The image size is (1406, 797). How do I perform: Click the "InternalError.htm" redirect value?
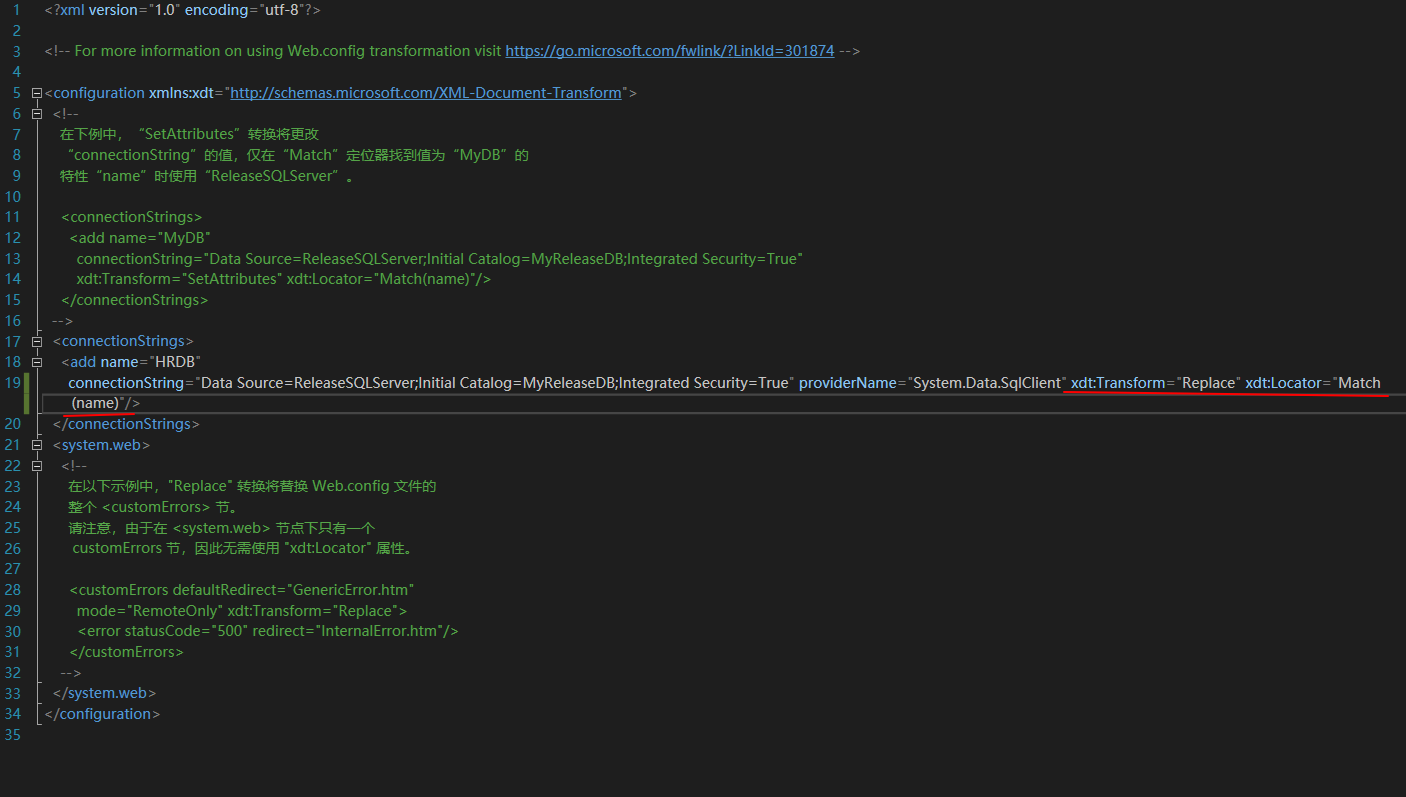tap(379, 631)
